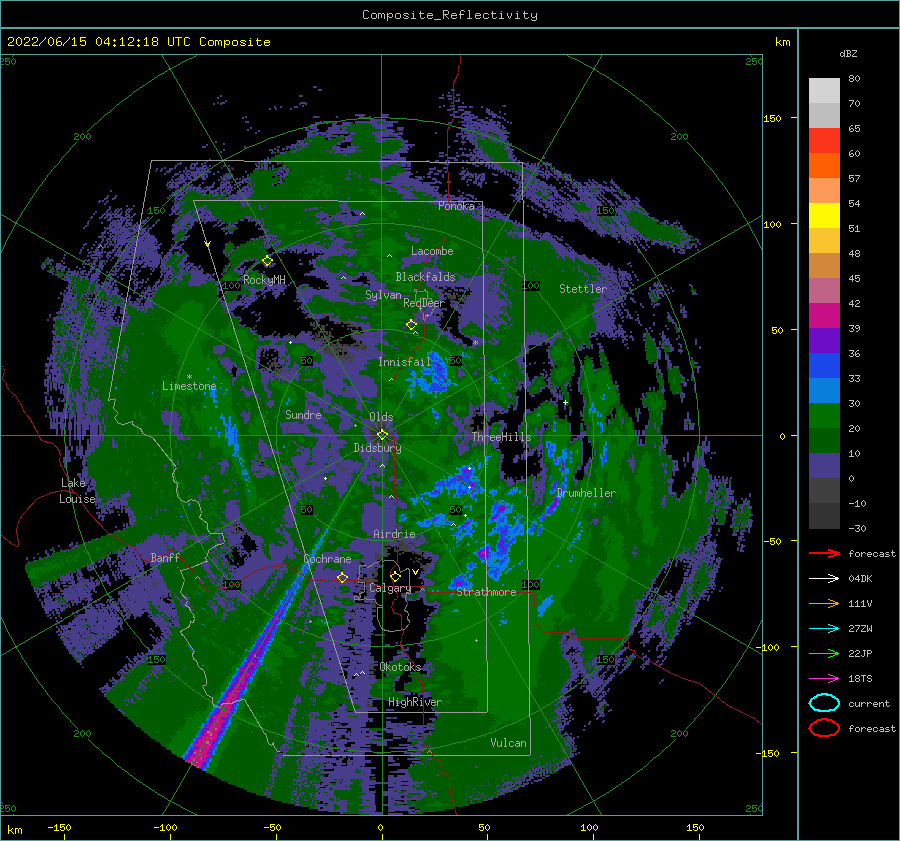
Task: Click the Lacombe city label
Action: pyautogui.click(x=432, y=251)
